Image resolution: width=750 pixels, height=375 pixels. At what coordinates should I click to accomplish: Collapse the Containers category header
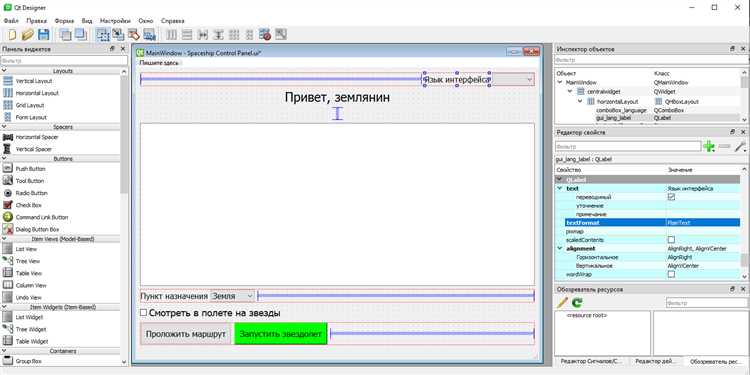[x=4, y=351]
